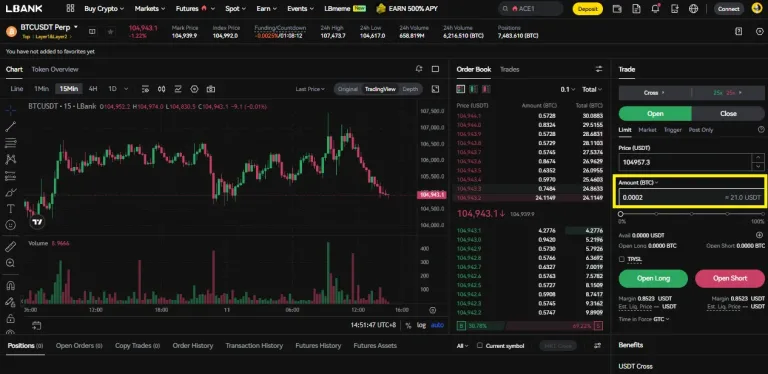Select the text annotation tool

(x=10, y=209)
